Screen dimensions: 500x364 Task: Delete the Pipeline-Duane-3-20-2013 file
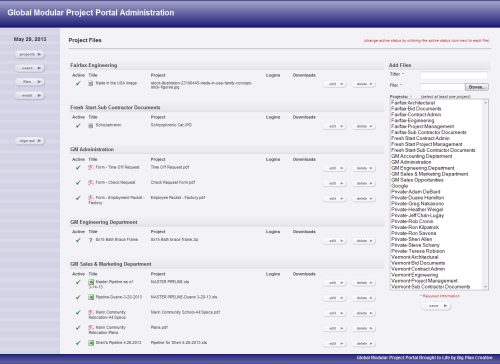pos(364,298)
